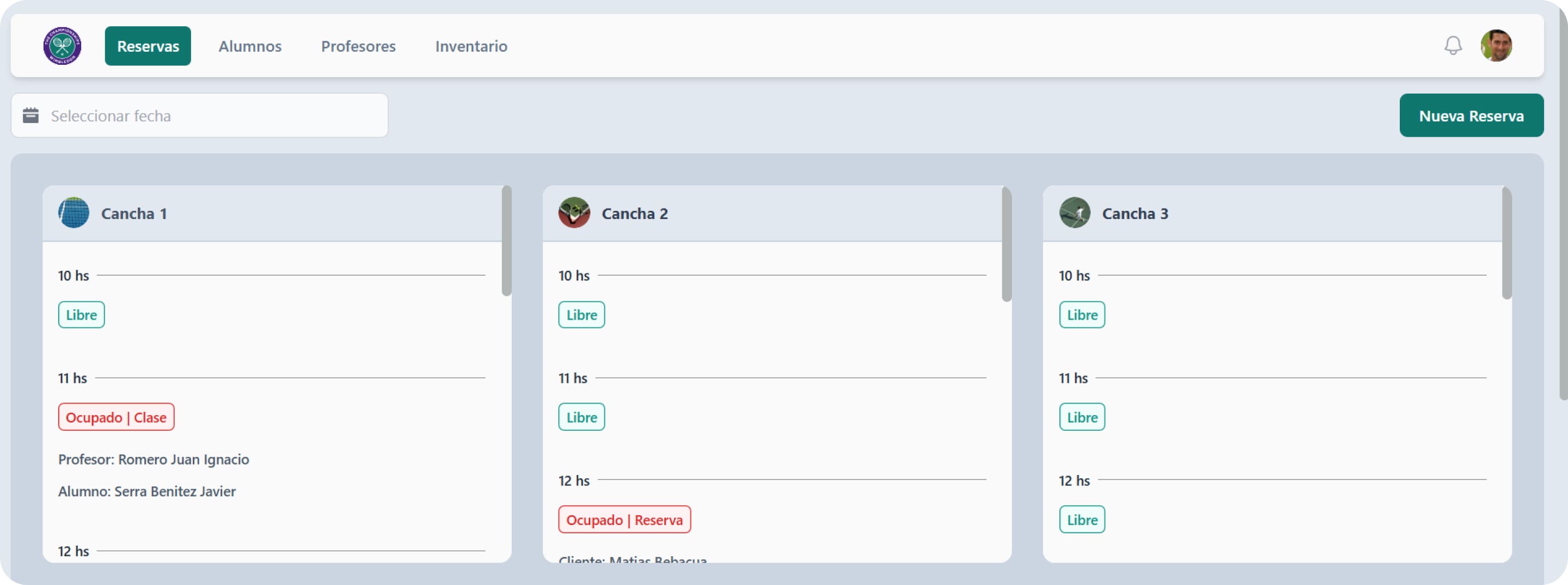Open the Ocupado | Clase slot in Cancha 1
This screenshot has width=1568, height=585.
[x=117, y=417]
